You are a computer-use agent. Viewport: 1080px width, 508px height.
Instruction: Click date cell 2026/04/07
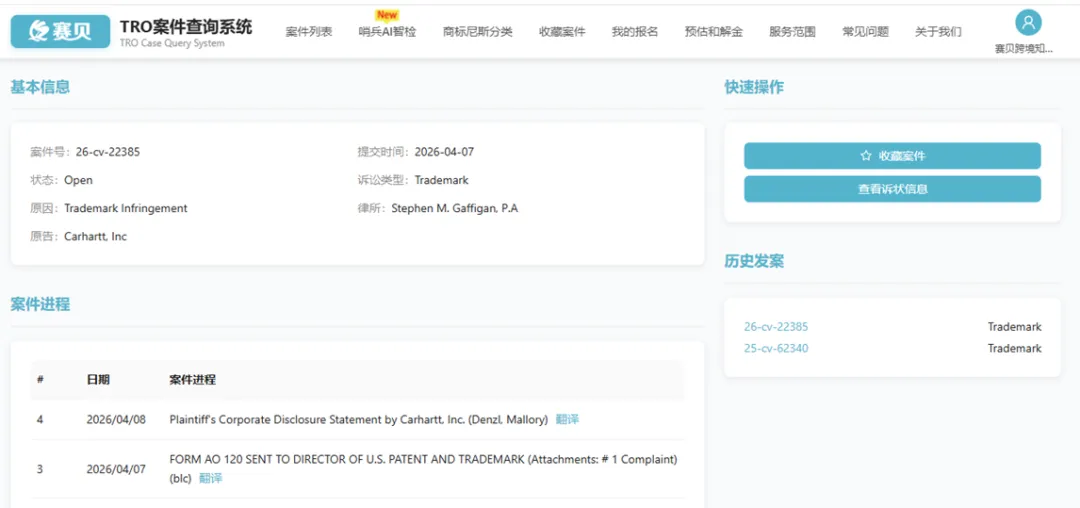116,469
